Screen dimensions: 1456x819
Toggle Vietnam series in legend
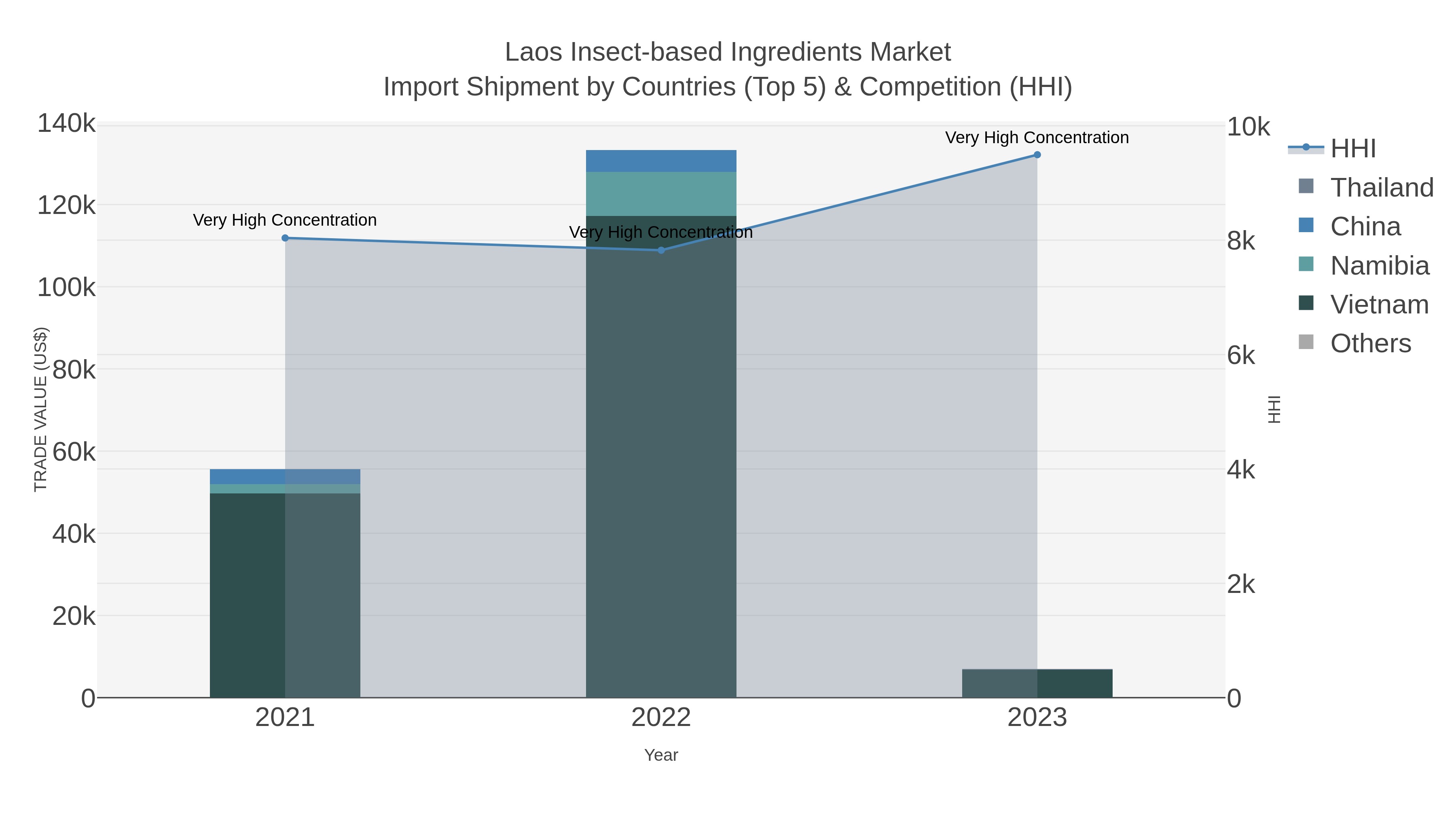tap(1363, 305)
